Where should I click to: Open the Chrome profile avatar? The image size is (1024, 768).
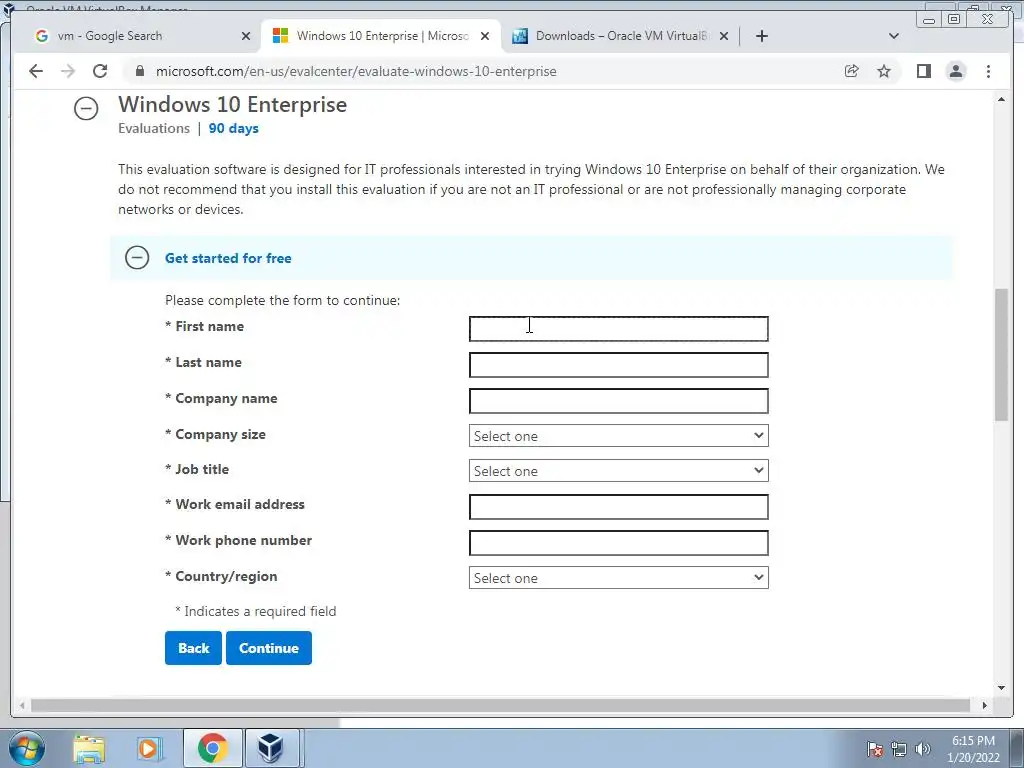[955, 71]
